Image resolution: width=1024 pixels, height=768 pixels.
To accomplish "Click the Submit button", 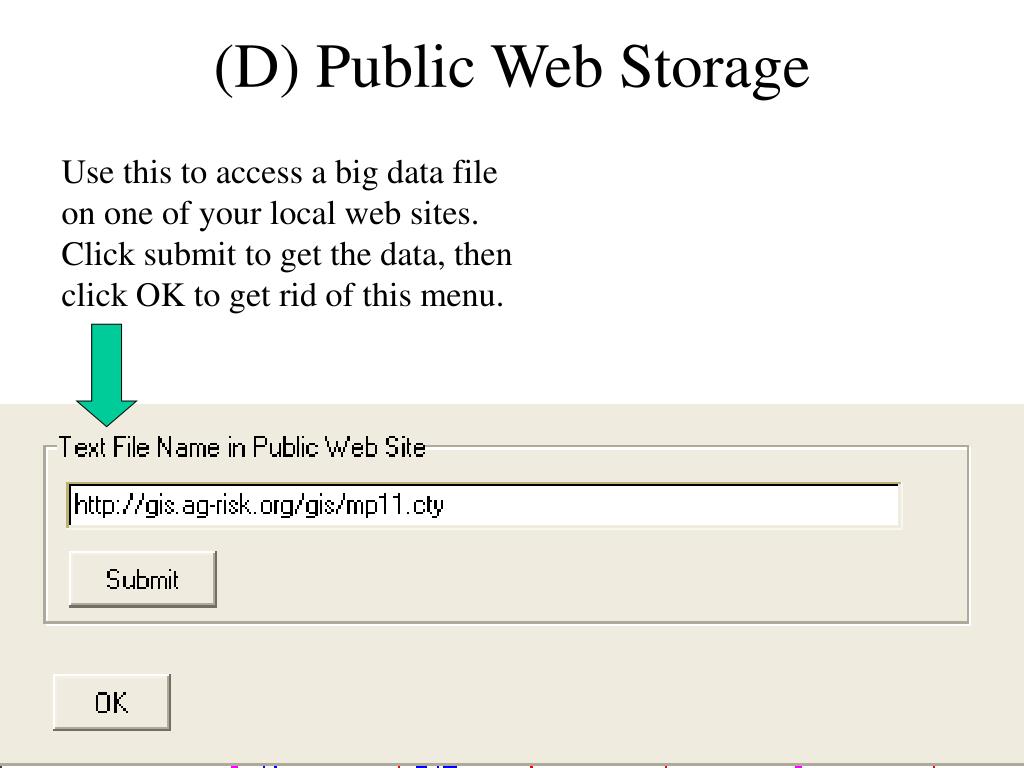I will tap(142, 579).
